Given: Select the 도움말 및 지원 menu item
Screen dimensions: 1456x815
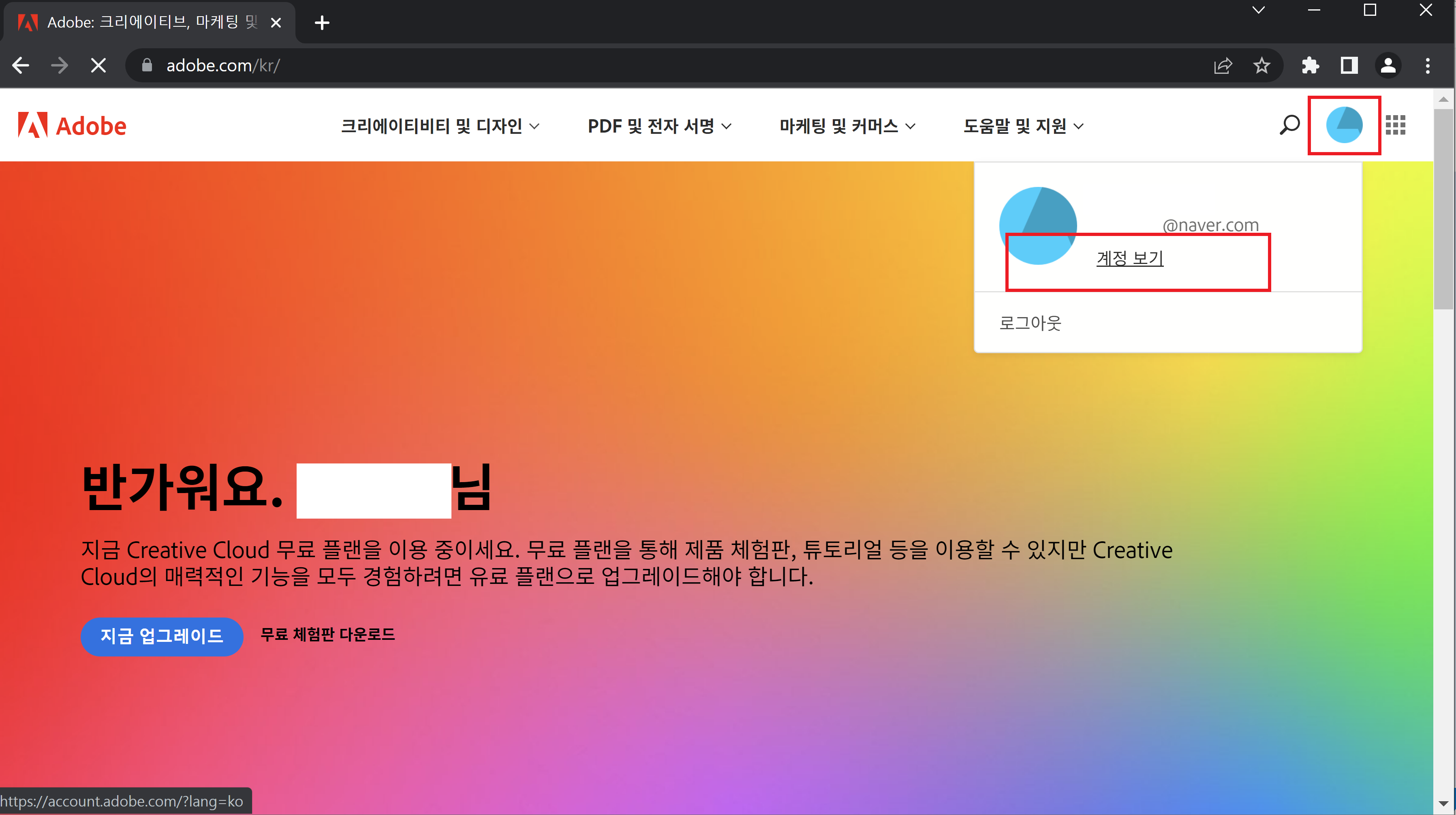Looking at the screenshot, I should [x=1023, y=126].
